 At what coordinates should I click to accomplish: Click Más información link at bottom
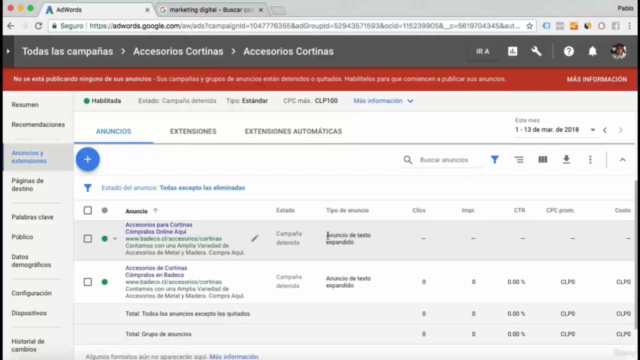point(233,357)
